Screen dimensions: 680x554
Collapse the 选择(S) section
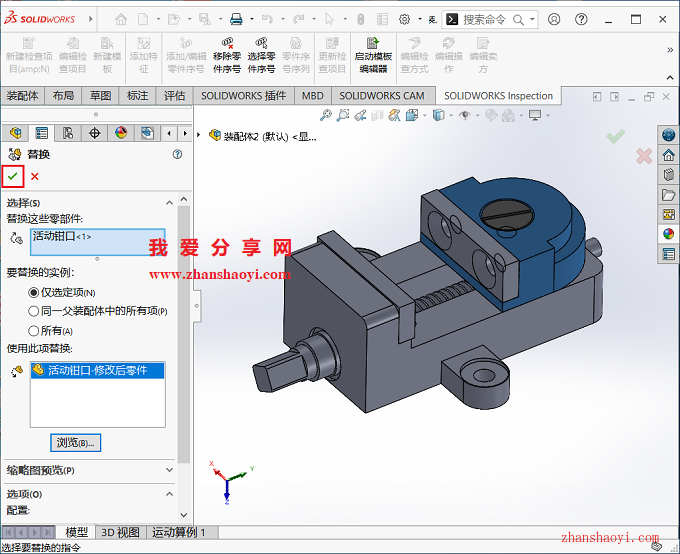(169, 203)
